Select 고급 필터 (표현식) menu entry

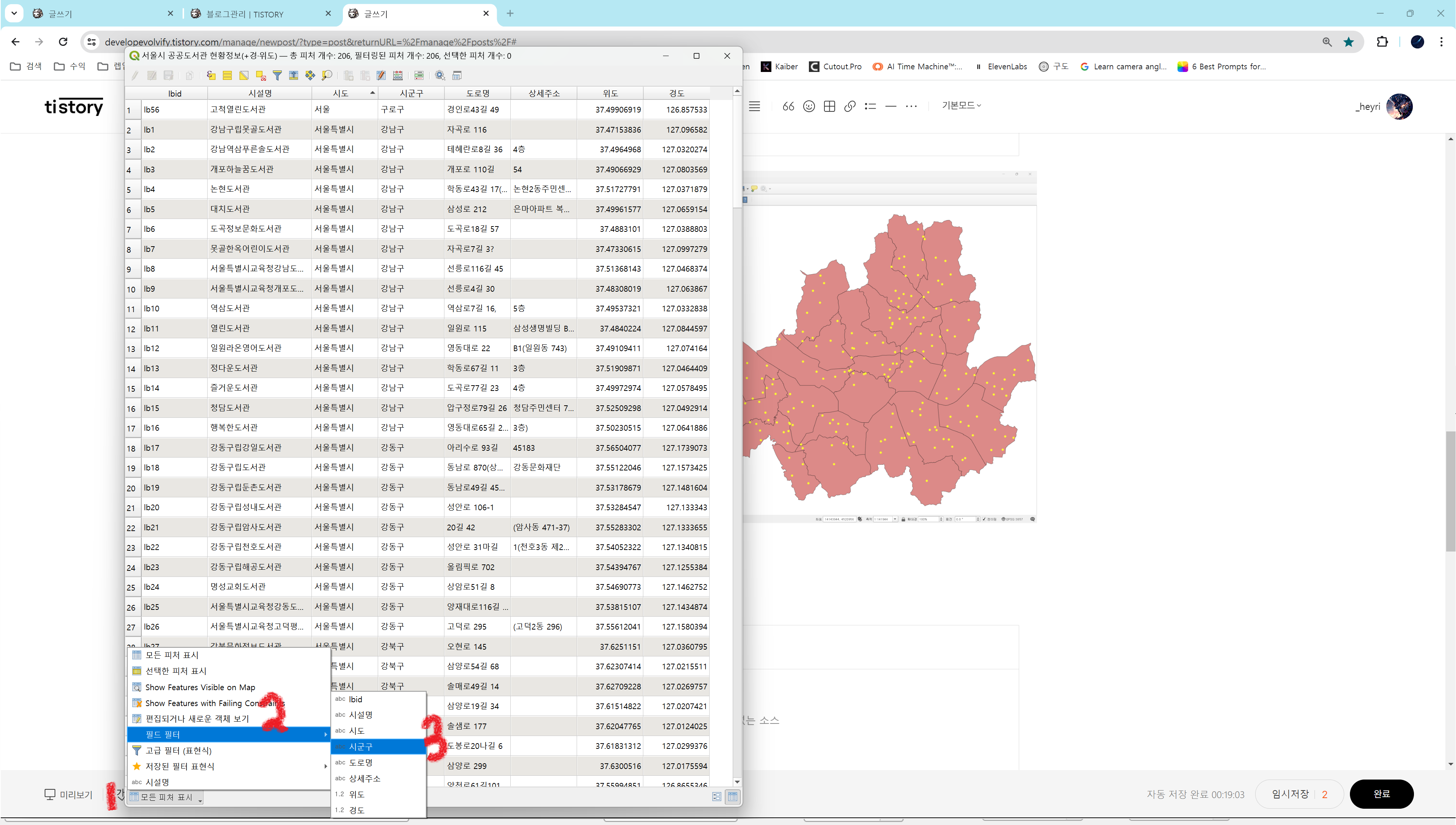click(178, 750)
